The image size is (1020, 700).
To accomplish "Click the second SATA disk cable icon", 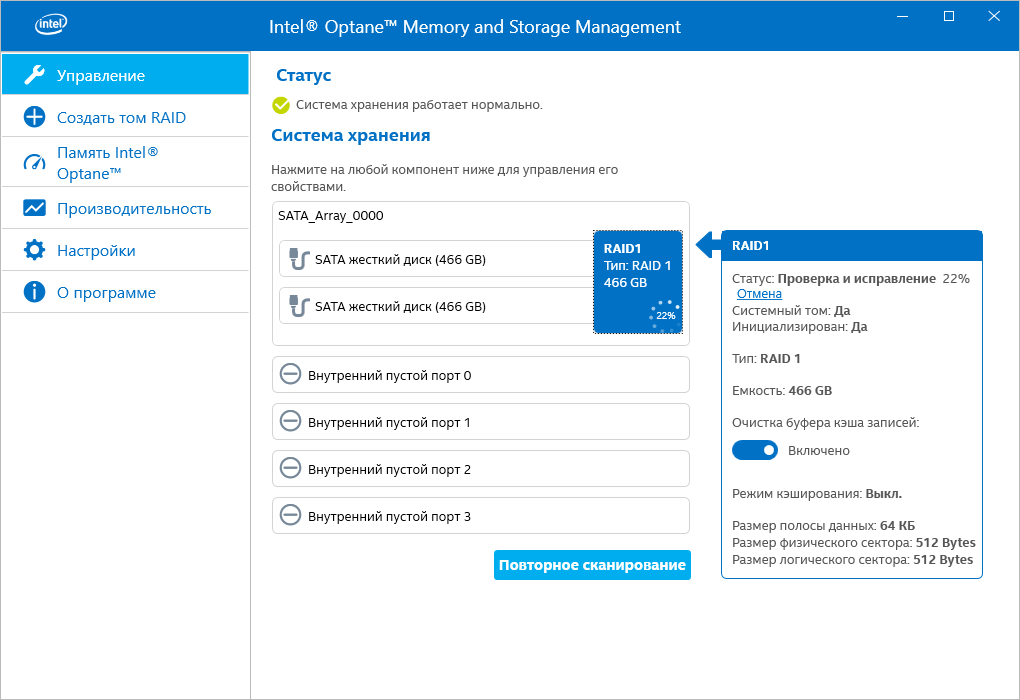I will click(x=297, y=305).
